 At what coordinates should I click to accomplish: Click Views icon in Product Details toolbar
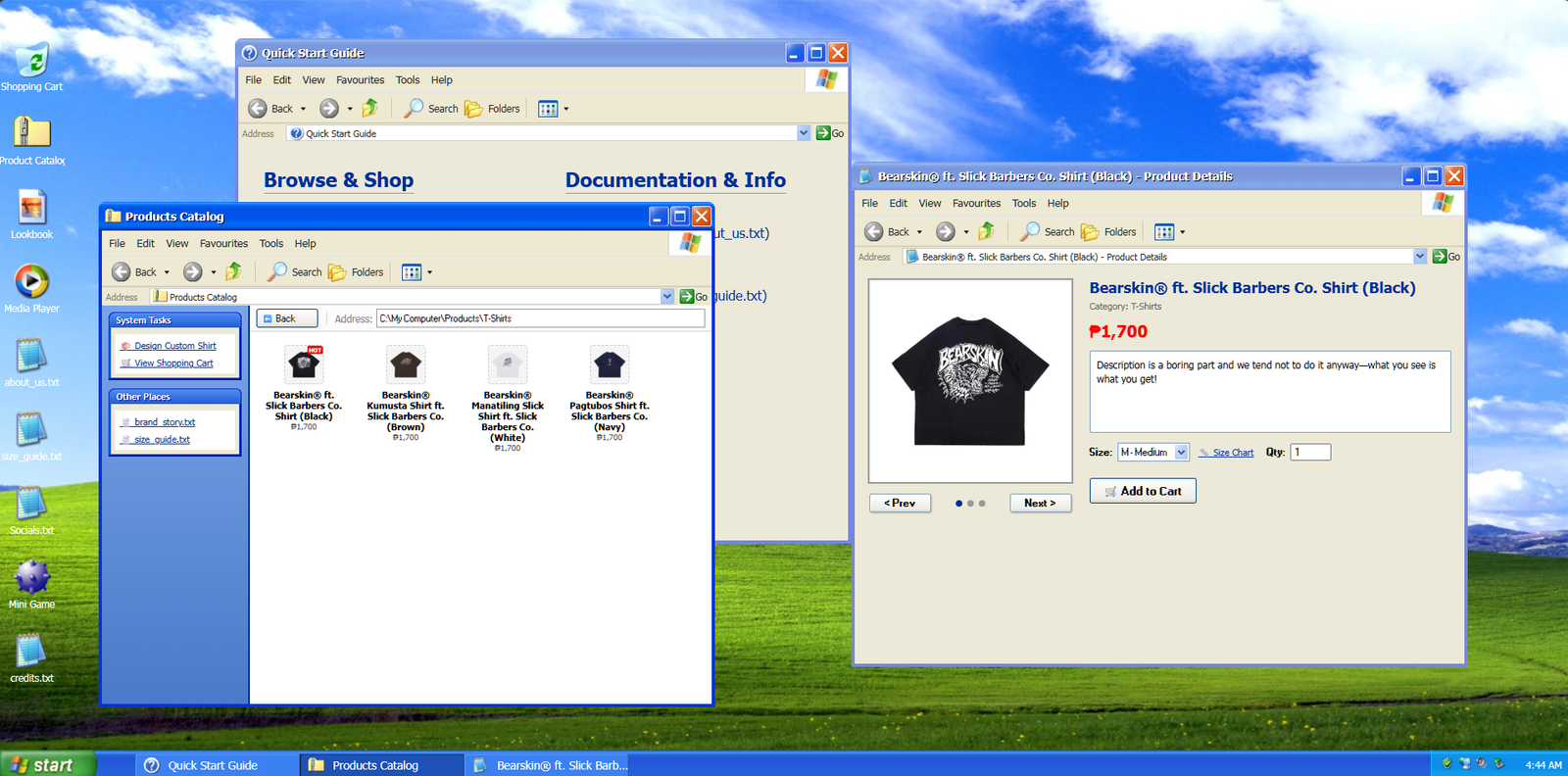pyautogui.click(x=1164, y=232)
